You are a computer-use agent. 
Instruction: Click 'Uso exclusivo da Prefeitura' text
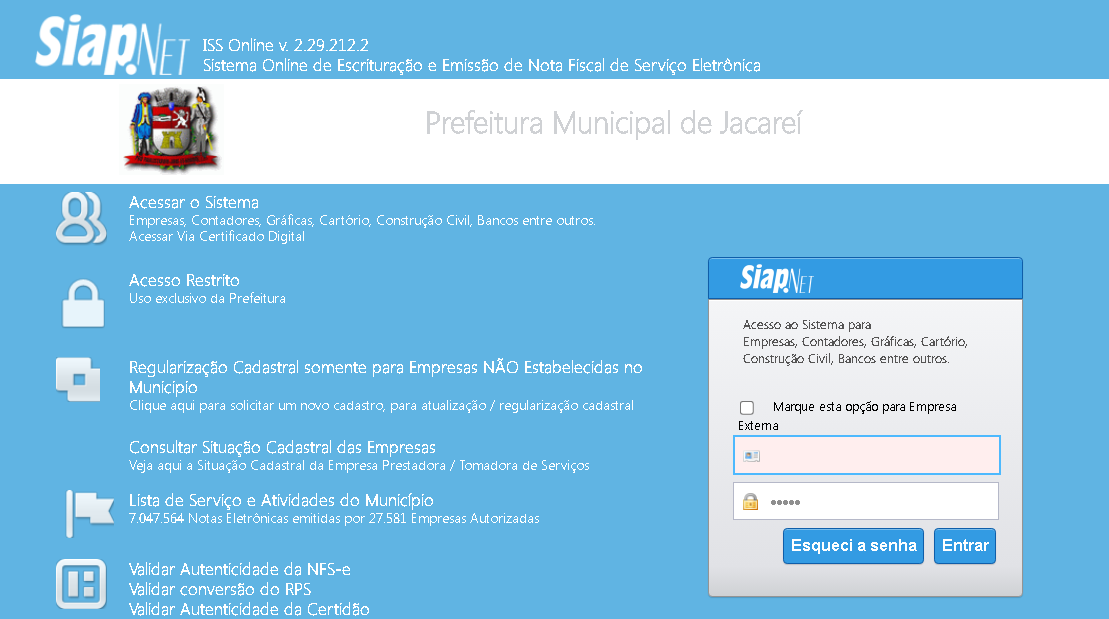(207, 299)
